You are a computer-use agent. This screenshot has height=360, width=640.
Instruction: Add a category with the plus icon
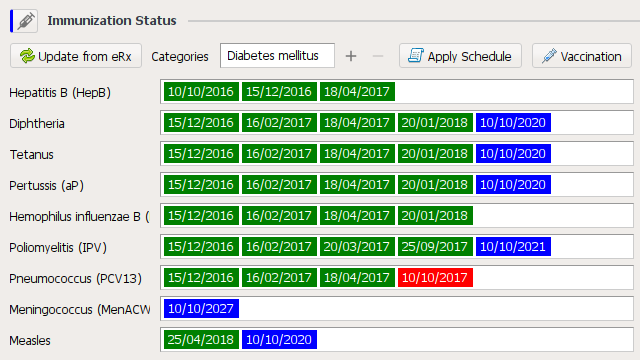click(x=351, y=56)
